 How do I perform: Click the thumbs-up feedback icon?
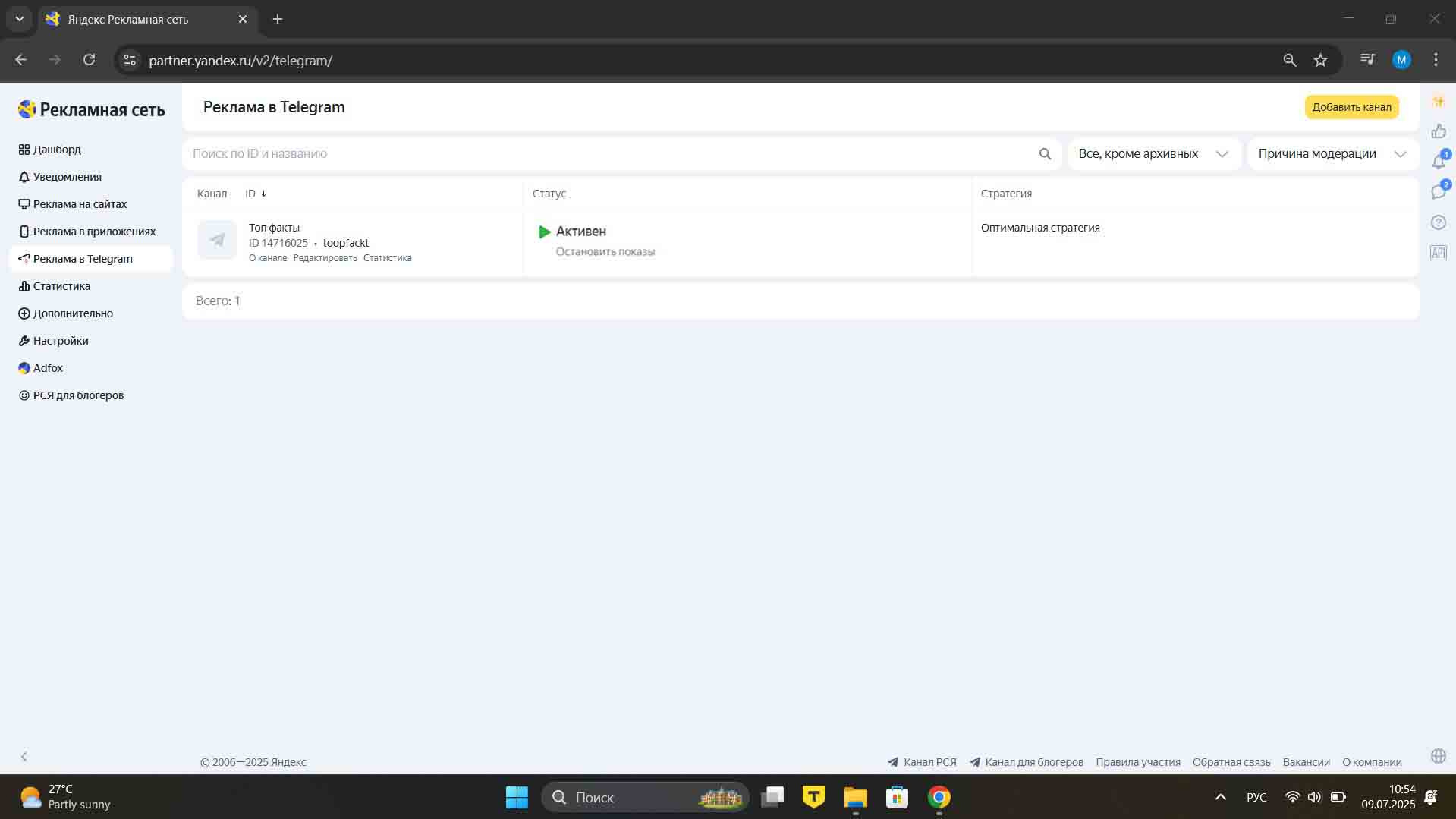(x=1439, y=132)
